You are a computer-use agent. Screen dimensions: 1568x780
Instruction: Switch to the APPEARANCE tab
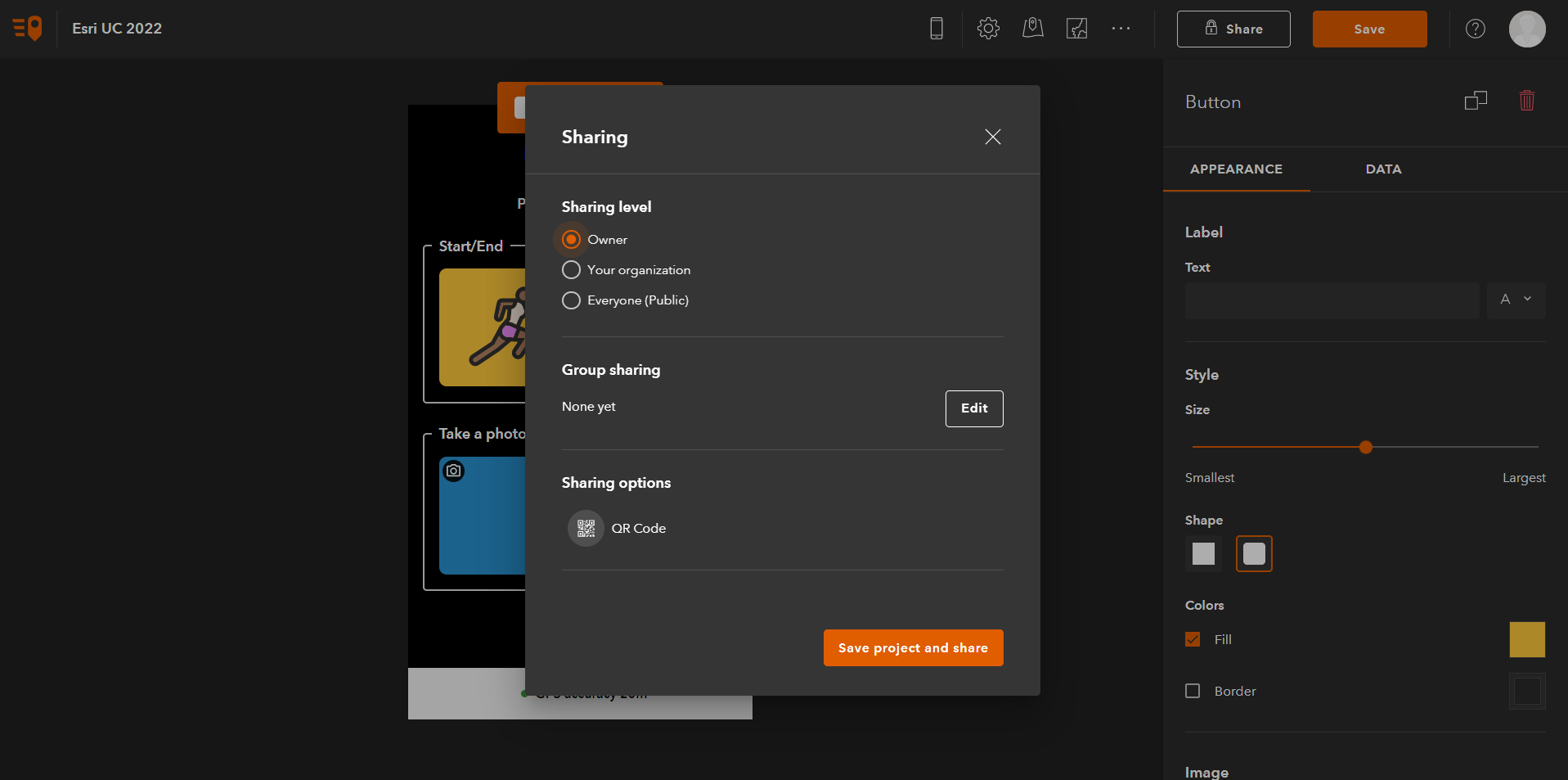1236,169
